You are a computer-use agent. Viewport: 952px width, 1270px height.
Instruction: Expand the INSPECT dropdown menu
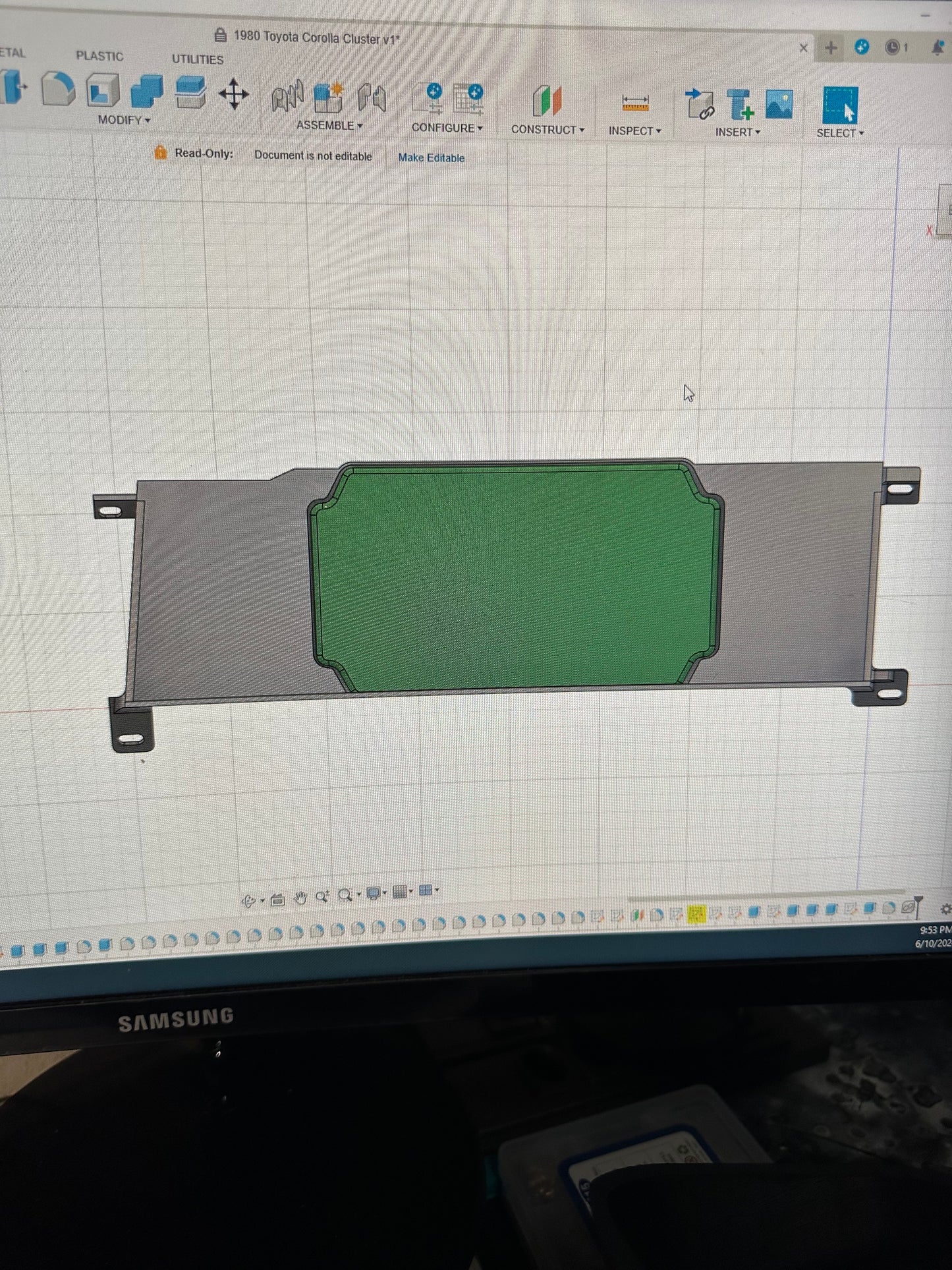point(635,131)
